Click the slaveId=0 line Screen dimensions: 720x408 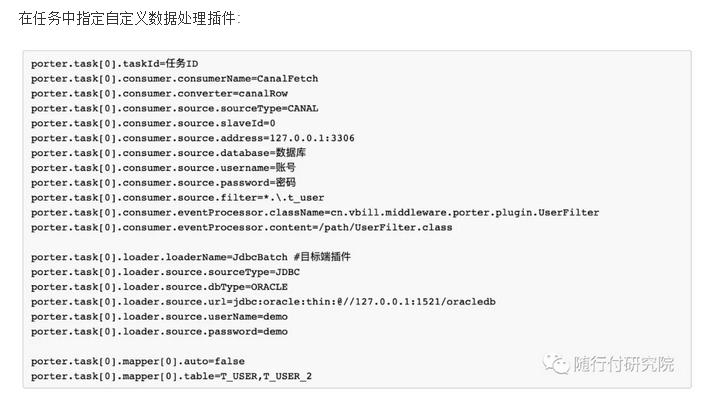153,123
